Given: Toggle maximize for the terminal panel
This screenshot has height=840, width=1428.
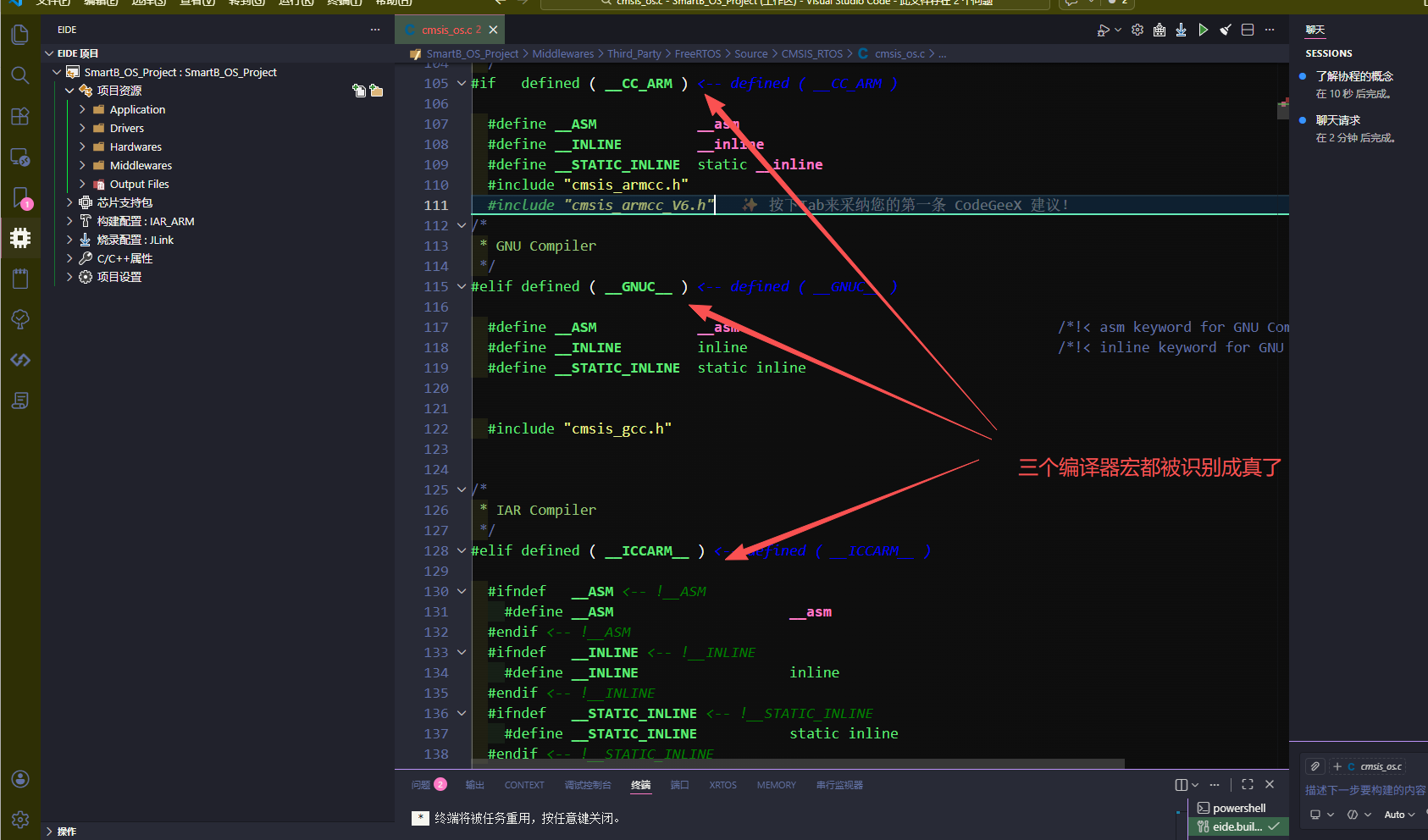Looking at the screenshot, I should 1248,784.
